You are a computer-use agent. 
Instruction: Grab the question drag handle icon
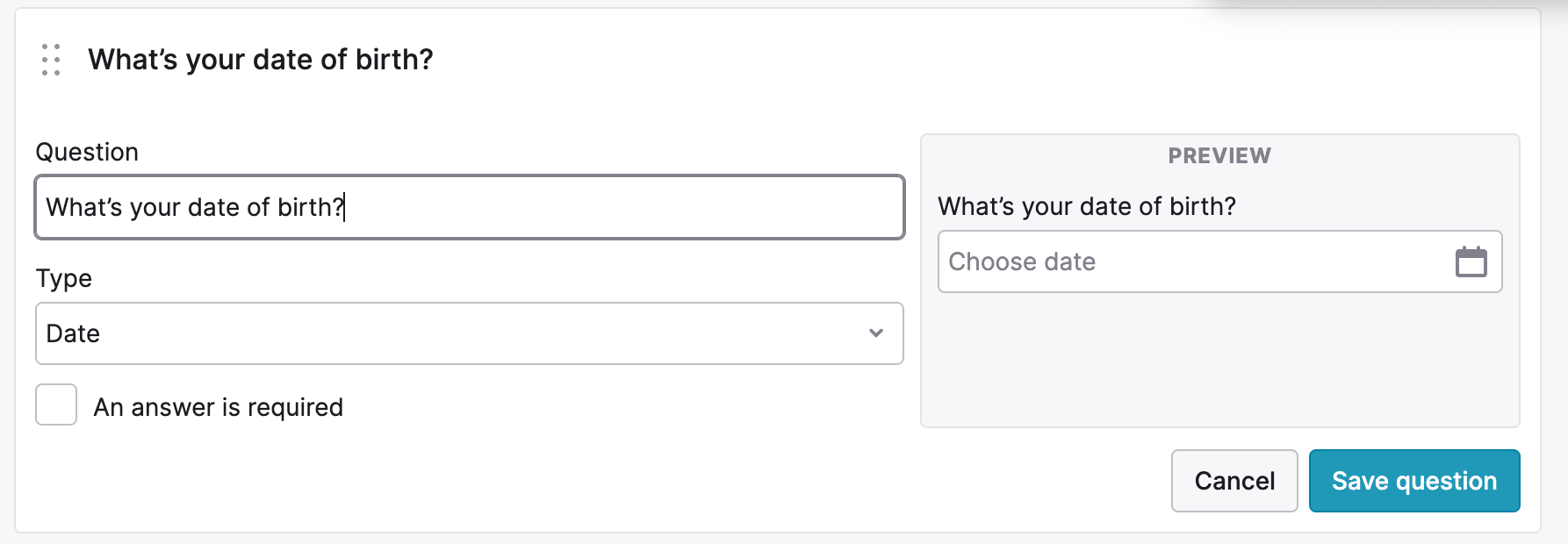click(51, 60)
